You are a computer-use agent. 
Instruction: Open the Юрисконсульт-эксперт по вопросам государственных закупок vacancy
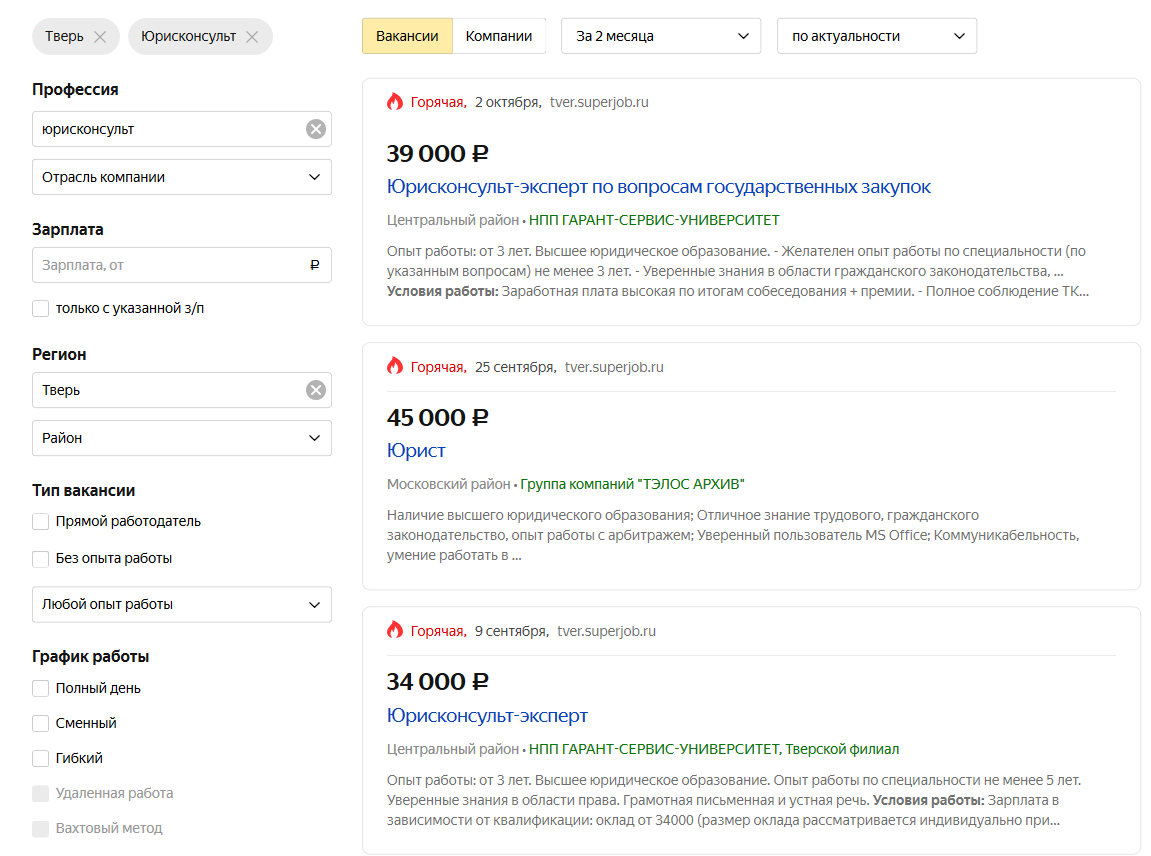tap(658, 187)
